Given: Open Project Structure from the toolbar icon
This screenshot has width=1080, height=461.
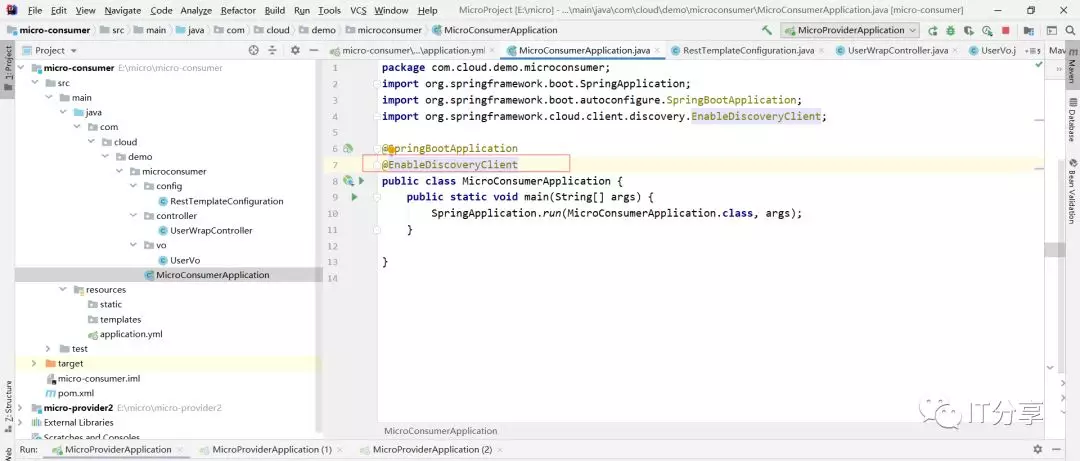Looking at the screenshot, I should coord(1028,30).
